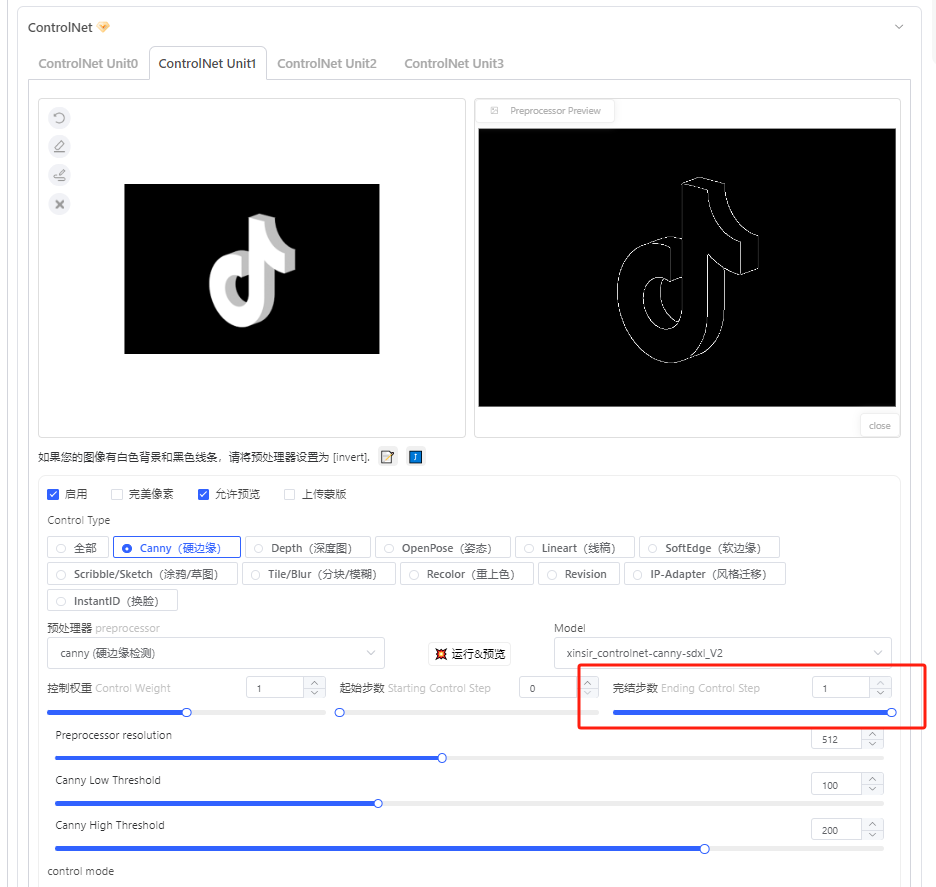936x887 pixels.
Task: Select the InstantID control type
Action: coord(112,600)
